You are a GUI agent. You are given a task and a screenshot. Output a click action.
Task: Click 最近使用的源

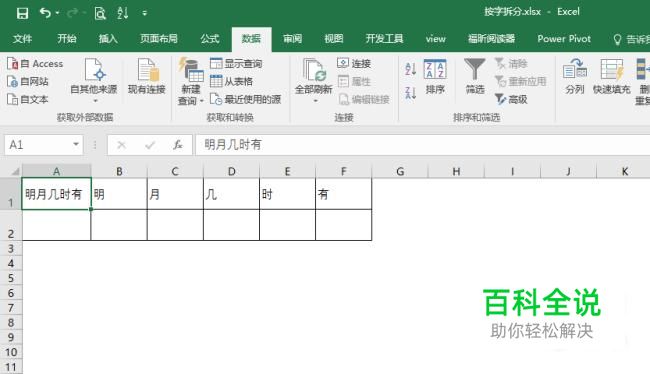[x=245, y=100]
